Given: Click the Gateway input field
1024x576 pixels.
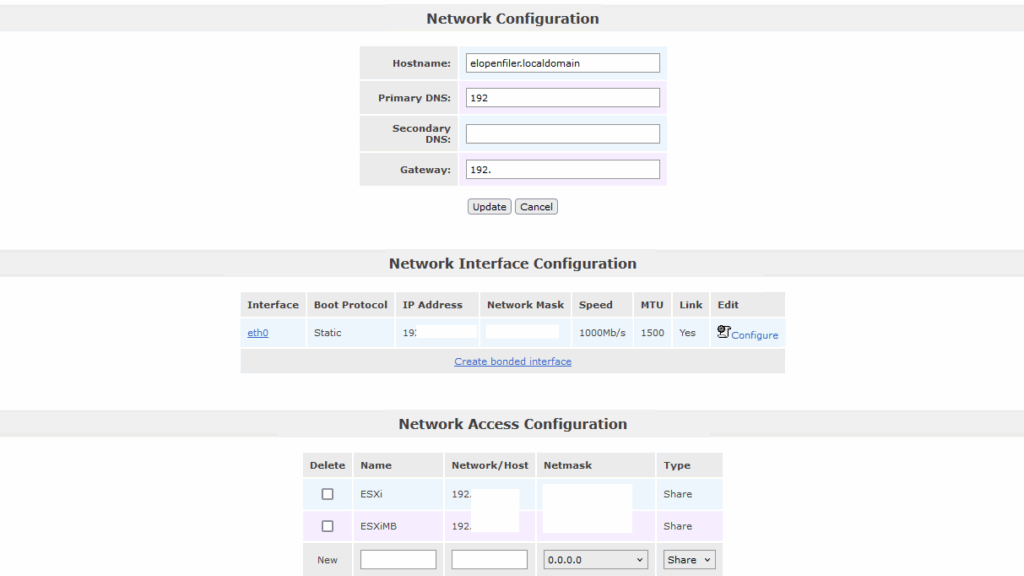Looking at the screenshot, I should pos(563,170).
